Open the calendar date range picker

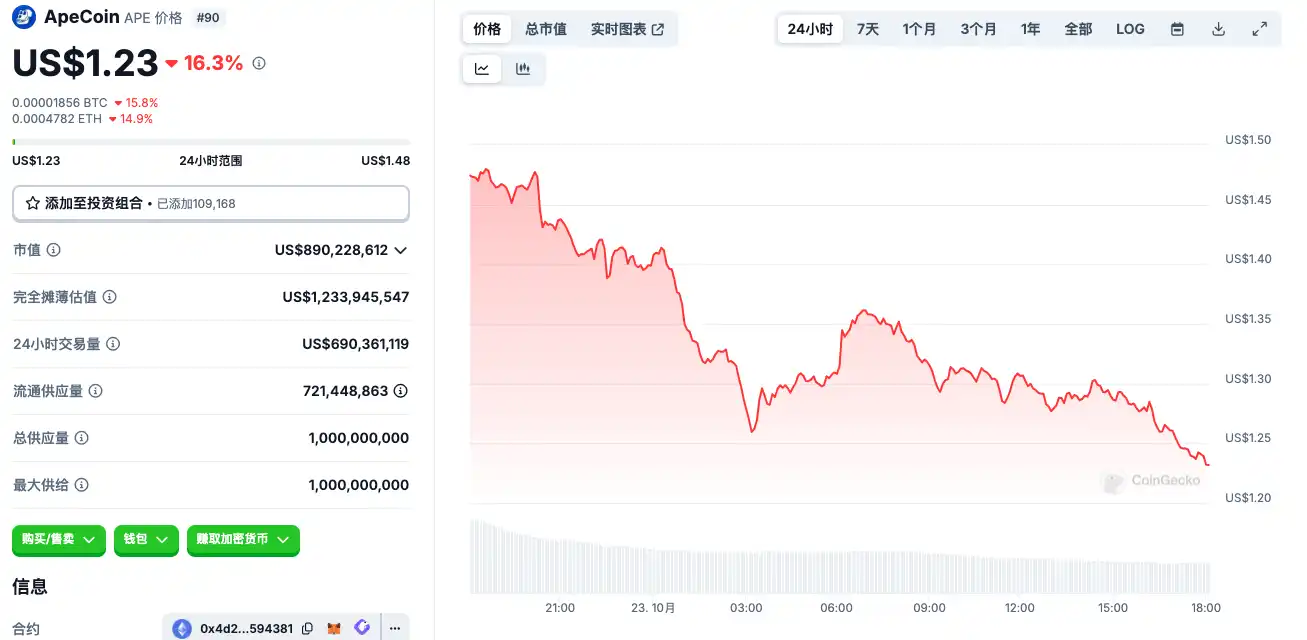click(x=1177, y=29)
